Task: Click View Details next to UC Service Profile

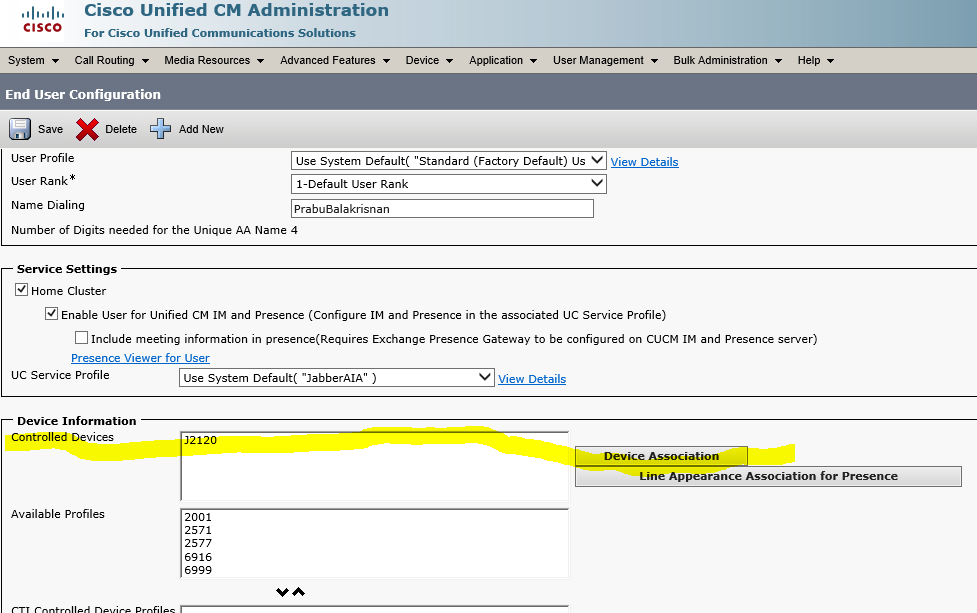Action: coord(531,378)
